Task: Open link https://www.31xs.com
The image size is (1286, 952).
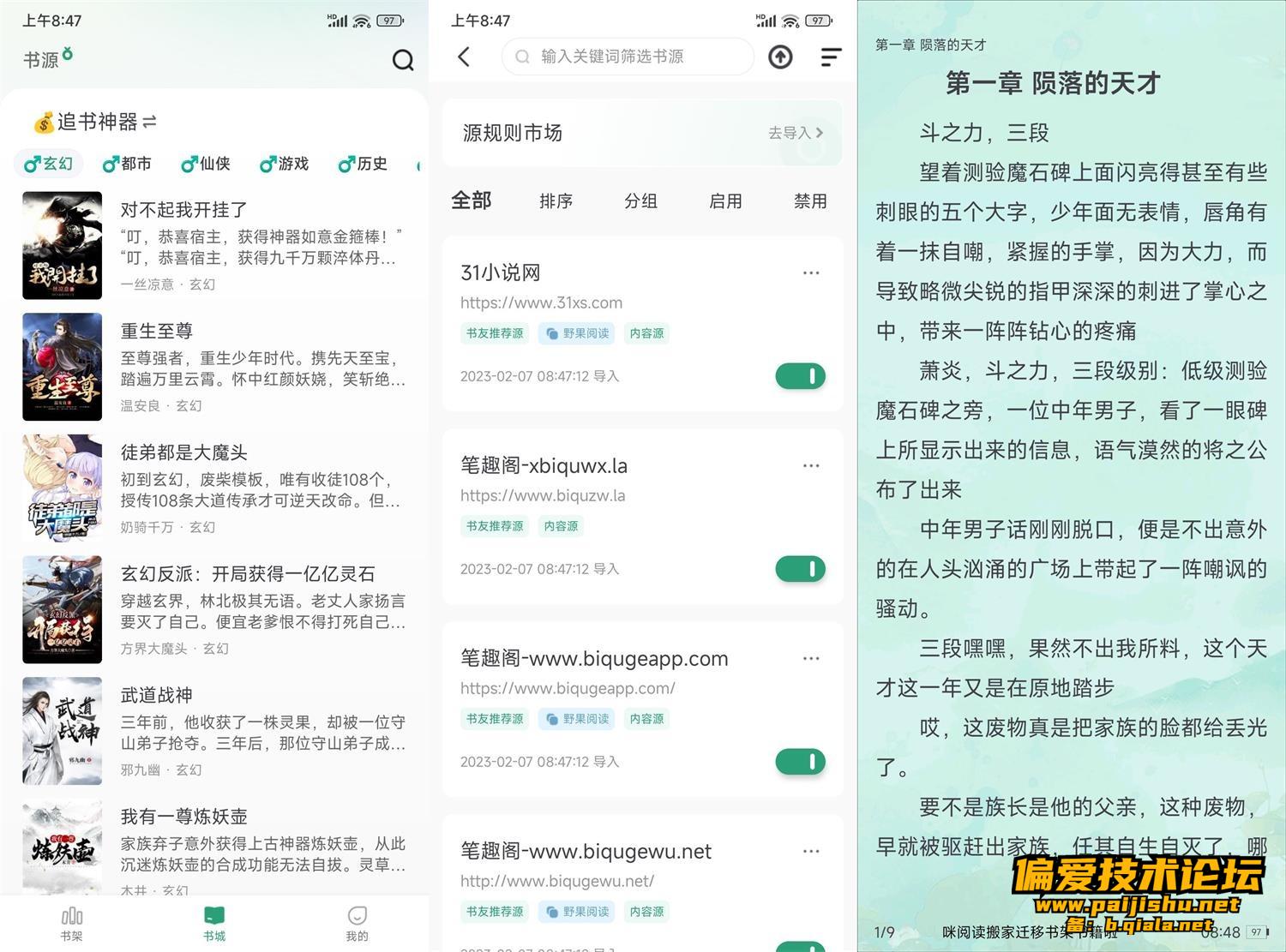Action: [x=541, y=302]
